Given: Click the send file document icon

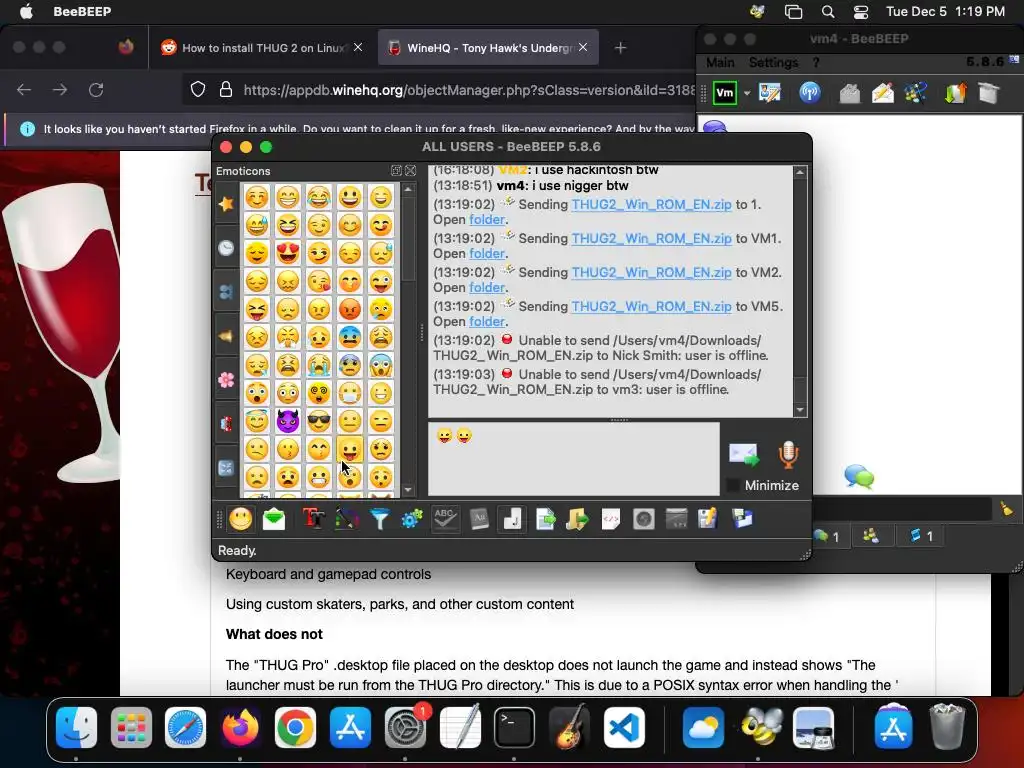Looking at the screenshot, I should pyautogui.click(x=545, y=519).
